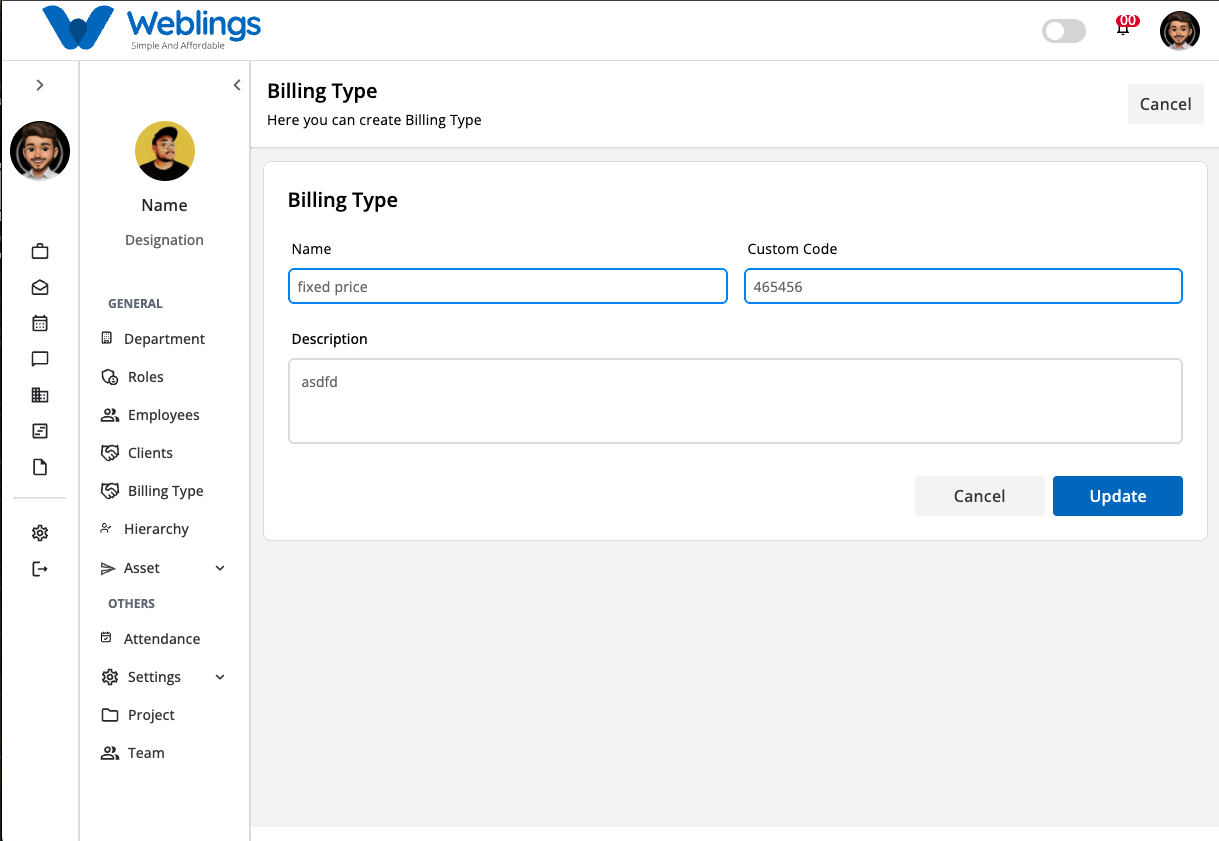This screenshot has height=841, width=1219.
Task: Open the Attendance menu item
Action: (164, 639)
